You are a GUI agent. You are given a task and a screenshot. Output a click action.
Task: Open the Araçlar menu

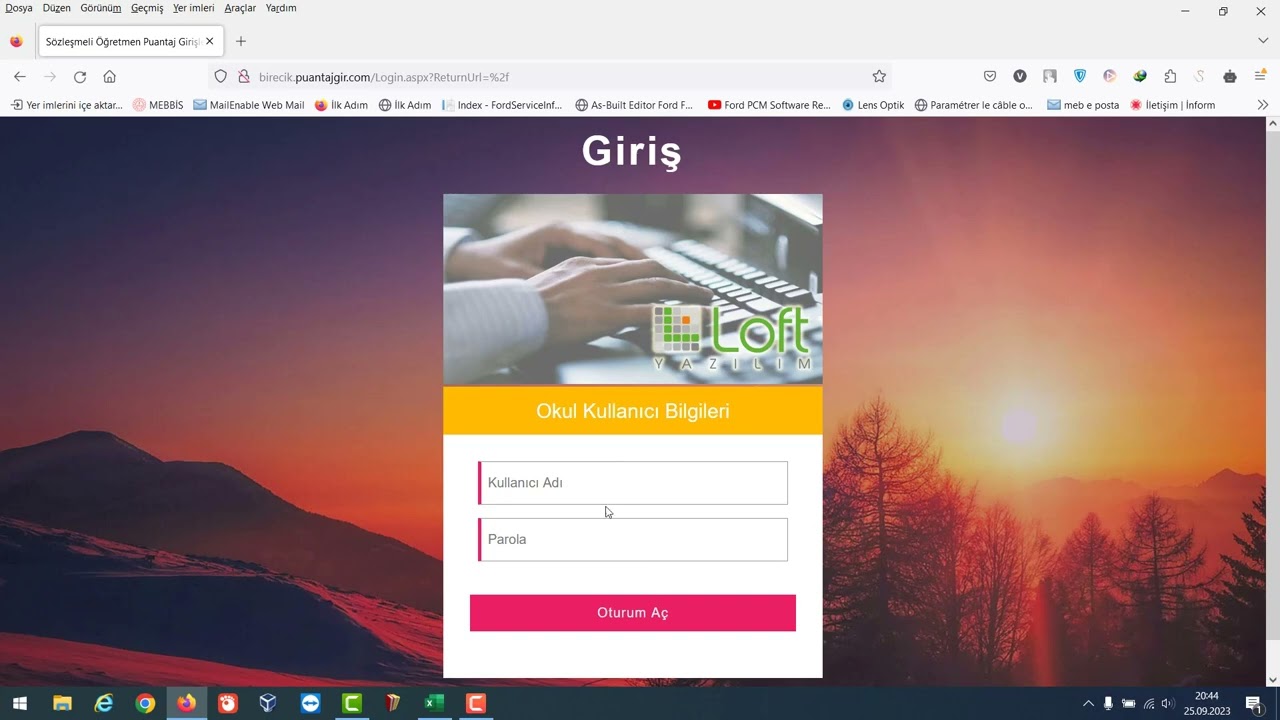240,8
